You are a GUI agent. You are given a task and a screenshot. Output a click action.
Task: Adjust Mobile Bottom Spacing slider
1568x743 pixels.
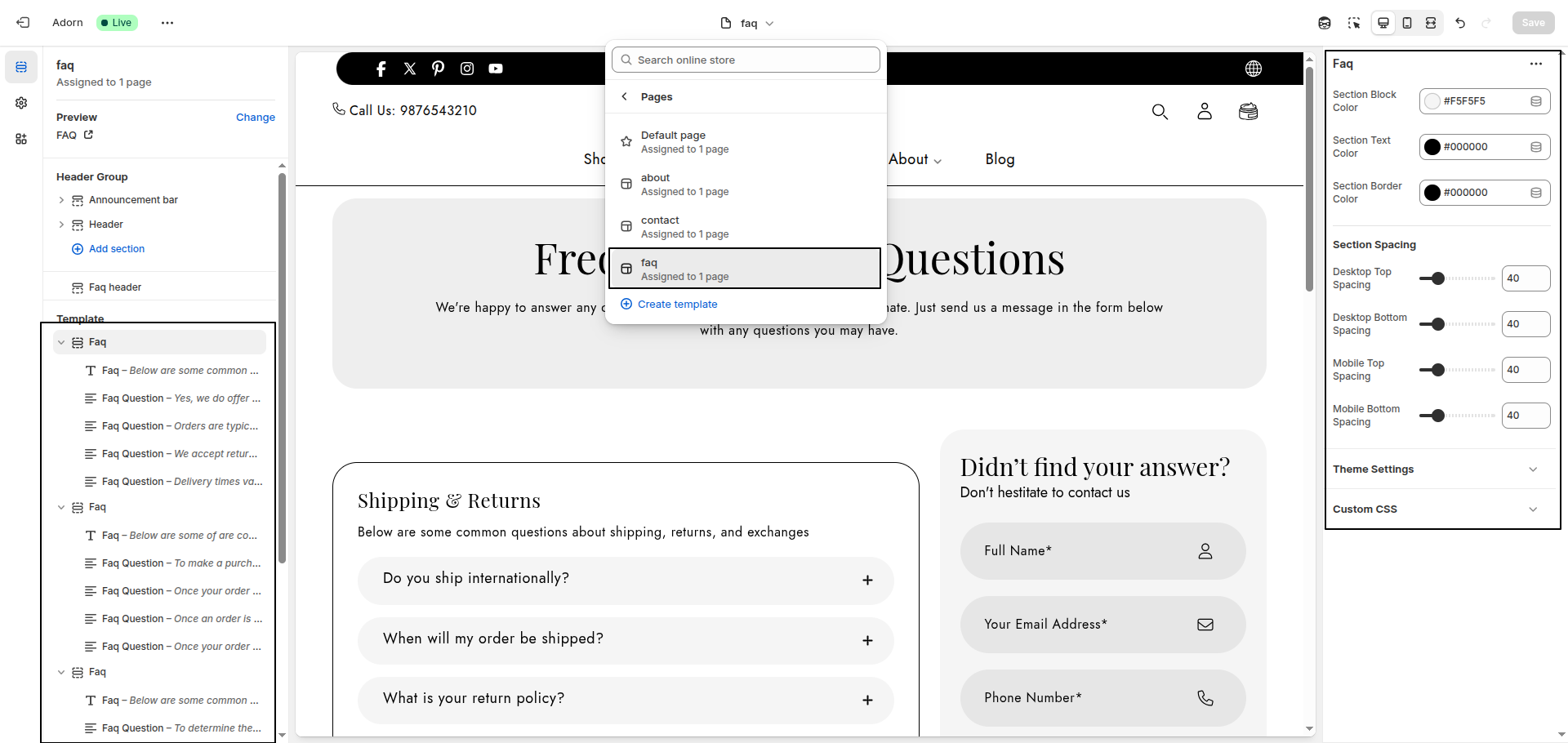[x=1457, y=416]
